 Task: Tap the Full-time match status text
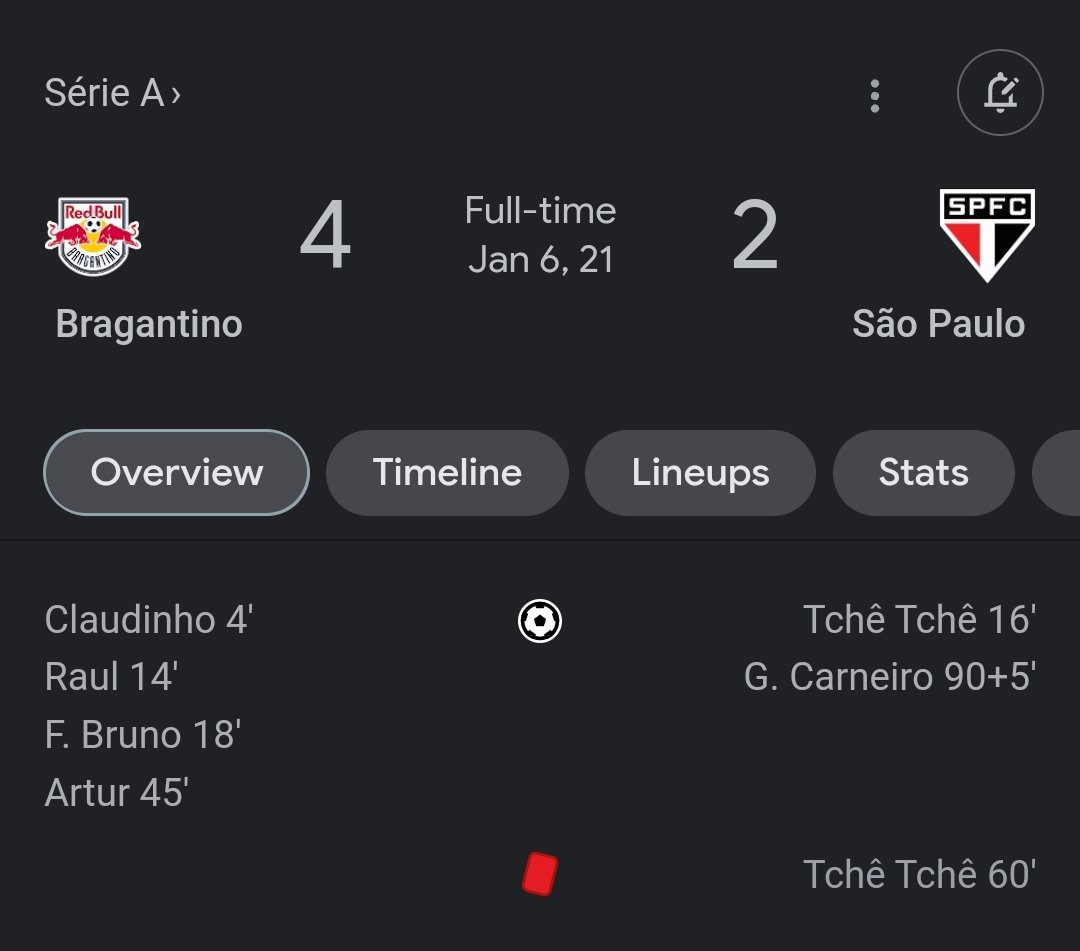click(x=540, y=211)
